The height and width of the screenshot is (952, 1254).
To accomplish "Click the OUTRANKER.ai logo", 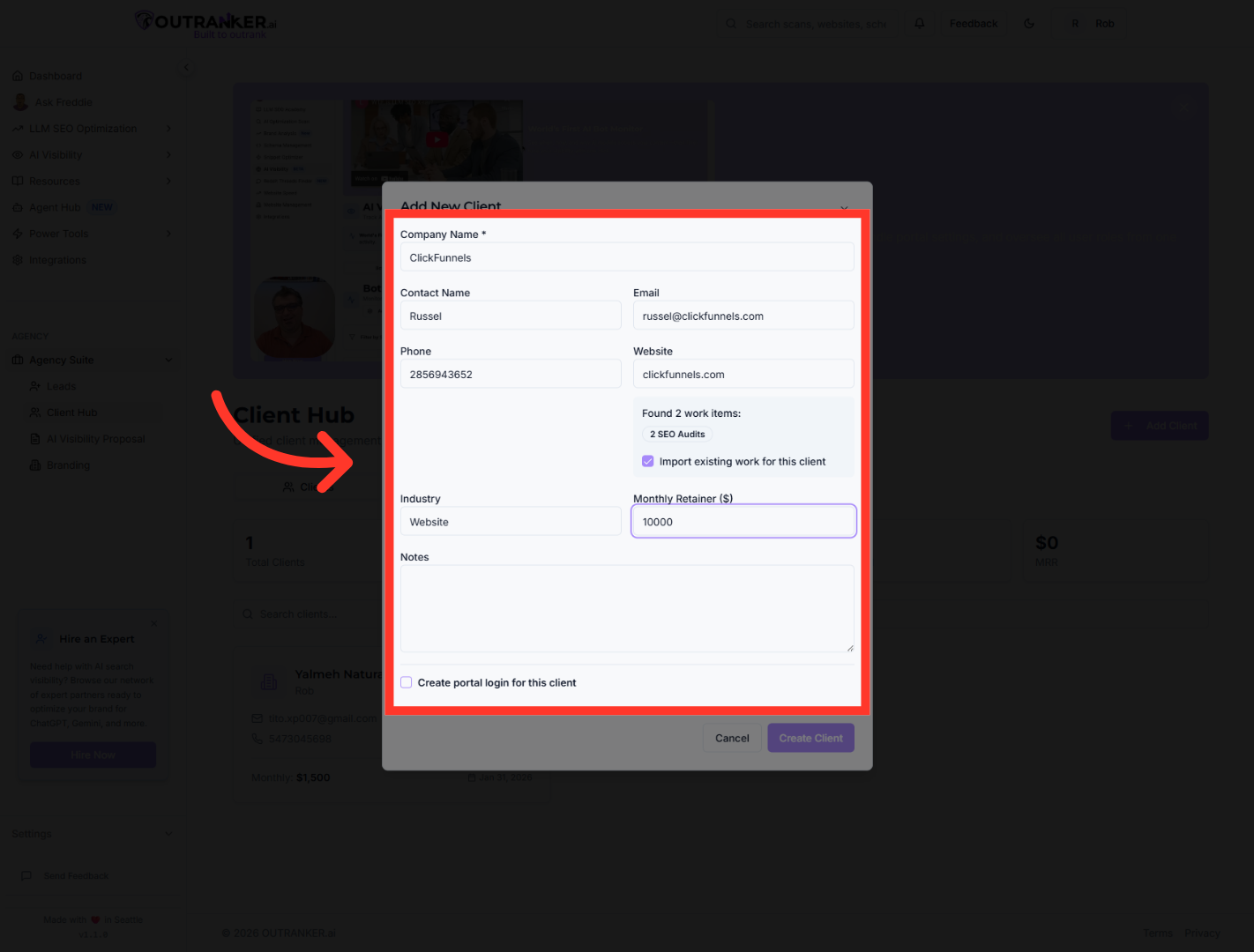I will point(206,23).
